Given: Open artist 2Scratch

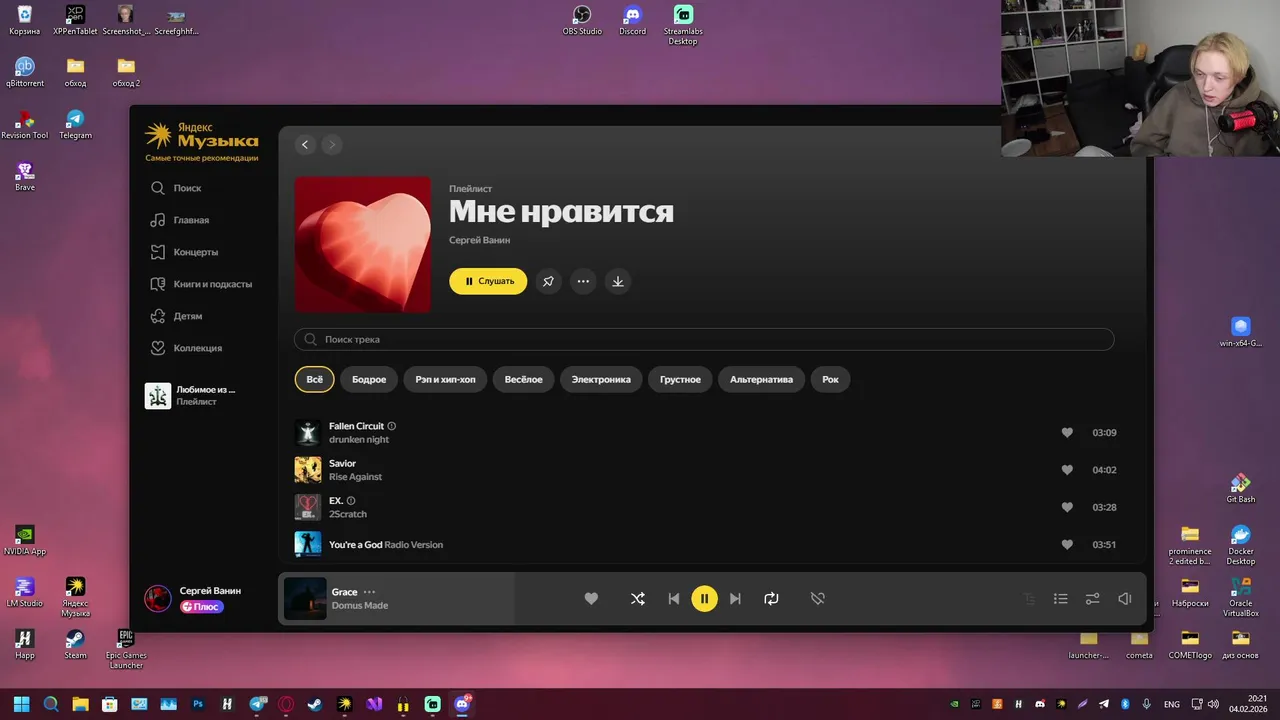Looking at the screenshot, I should click(348, 514).
